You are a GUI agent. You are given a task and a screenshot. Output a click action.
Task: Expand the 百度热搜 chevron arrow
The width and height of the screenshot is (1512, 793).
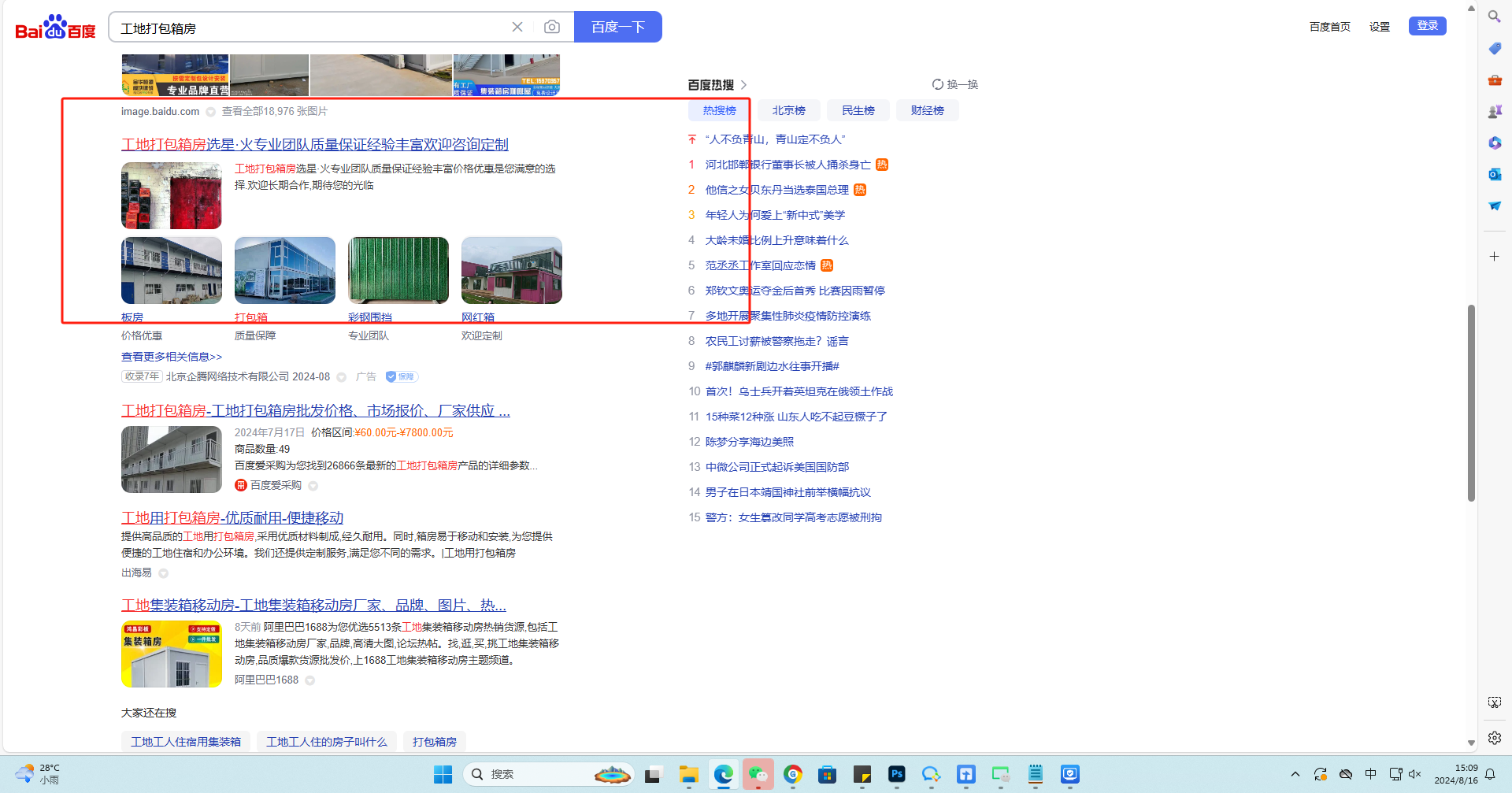[743, 85]
